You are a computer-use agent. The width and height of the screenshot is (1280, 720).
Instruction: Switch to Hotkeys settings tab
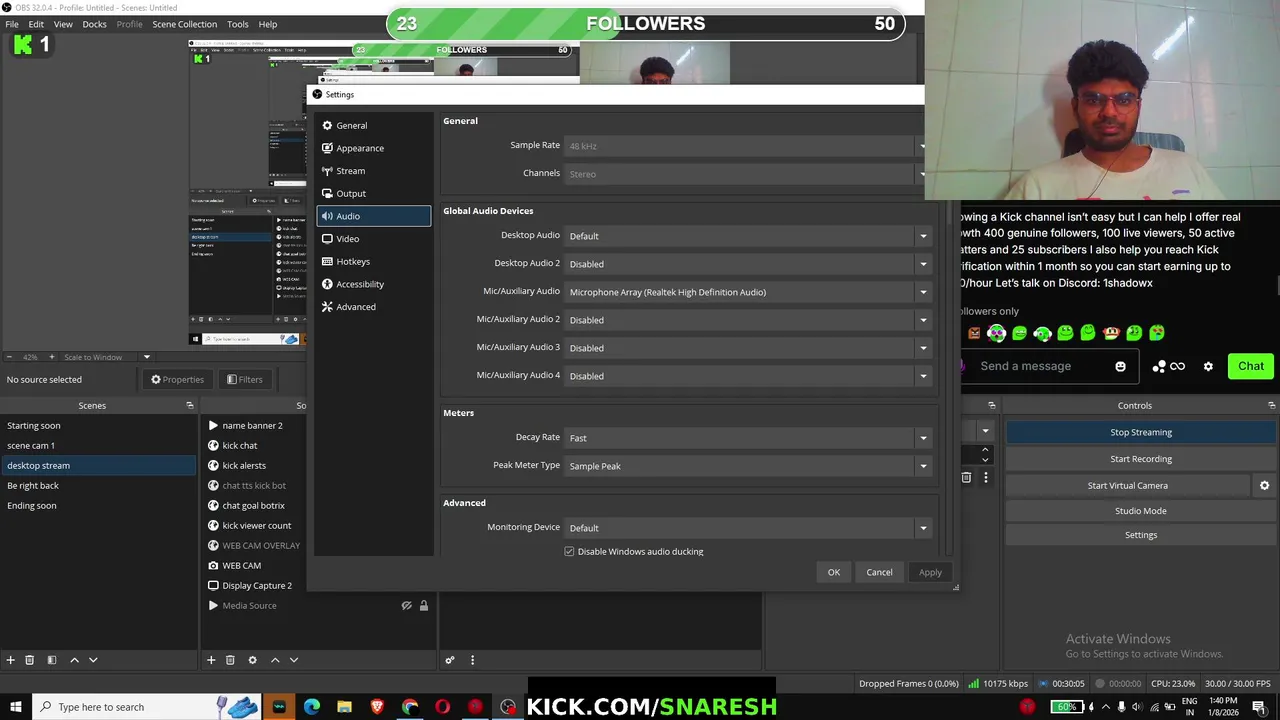pyautogui.click(x=373, y=261)
